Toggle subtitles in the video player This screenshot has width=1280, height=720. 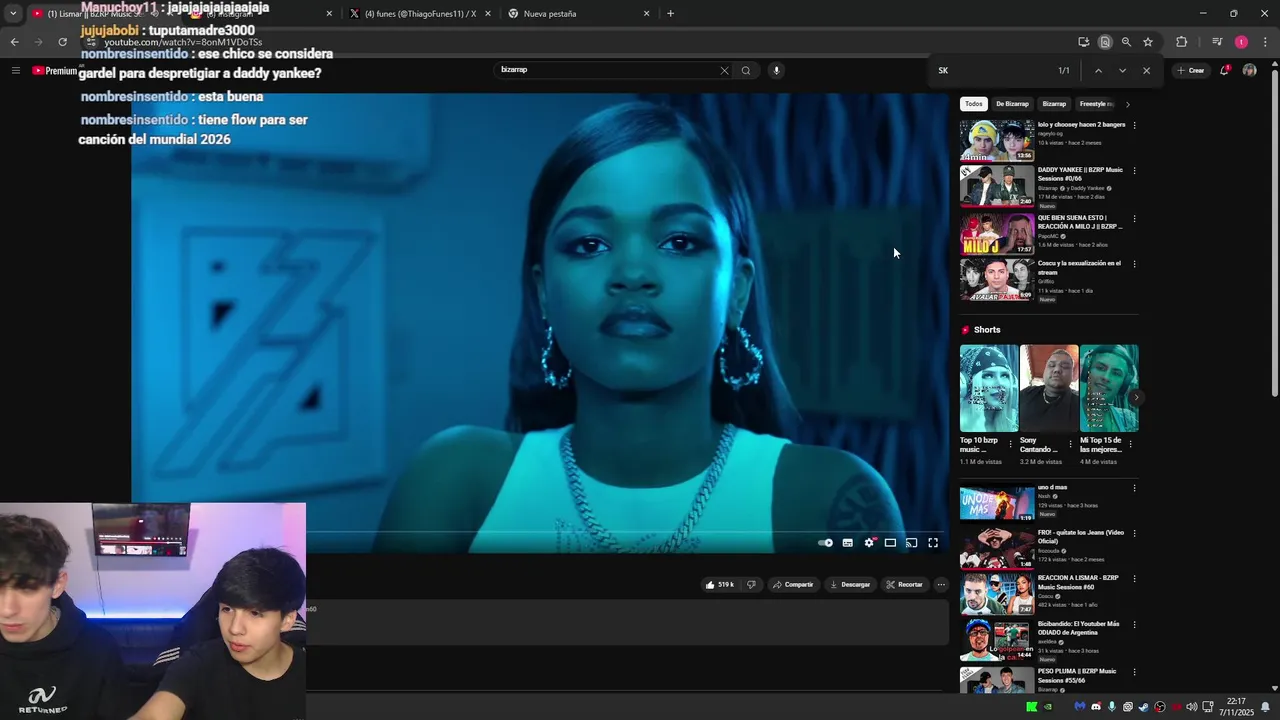(x=848, y=543)
